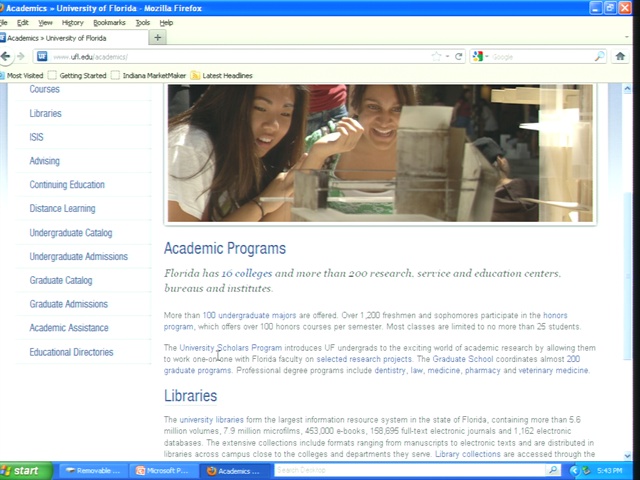Go to Continuing Education
Image resolution: width=640 pixels, height=480 pixels.
tap(67, 184)
